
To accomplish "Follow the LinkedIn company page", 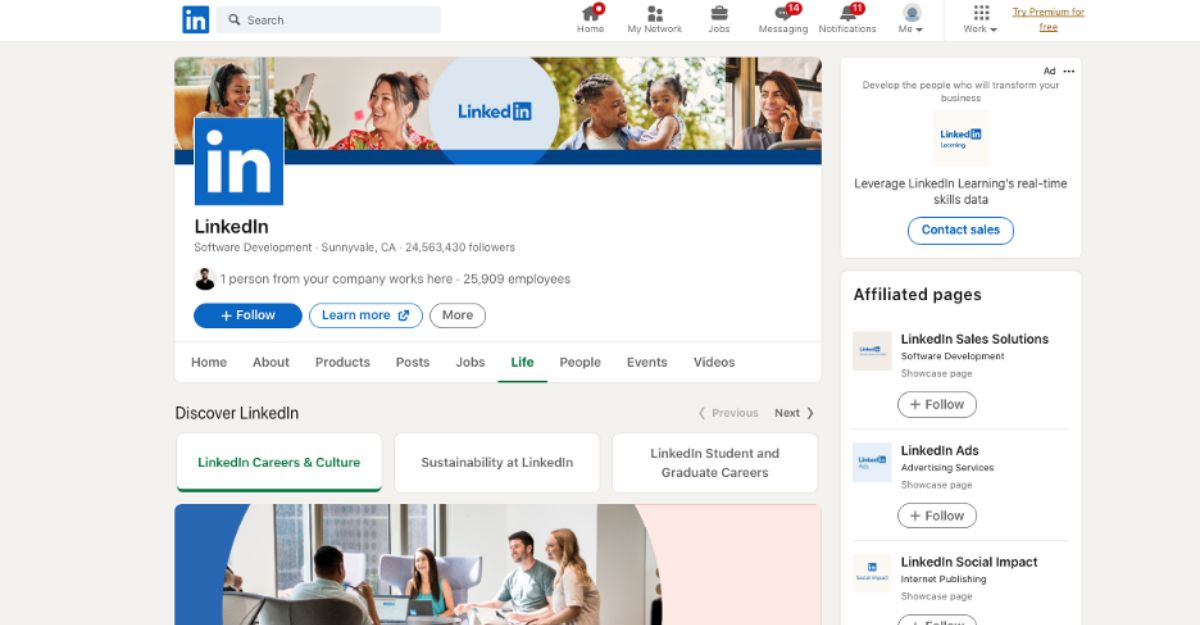I will [x=248, y=315].
